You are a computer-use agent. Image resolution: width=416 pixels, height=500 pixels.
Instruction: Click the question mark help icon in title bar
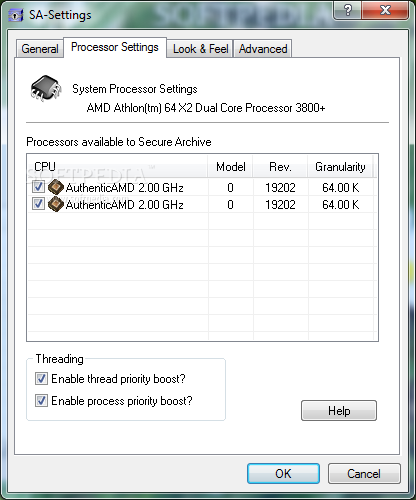point(347,10)
